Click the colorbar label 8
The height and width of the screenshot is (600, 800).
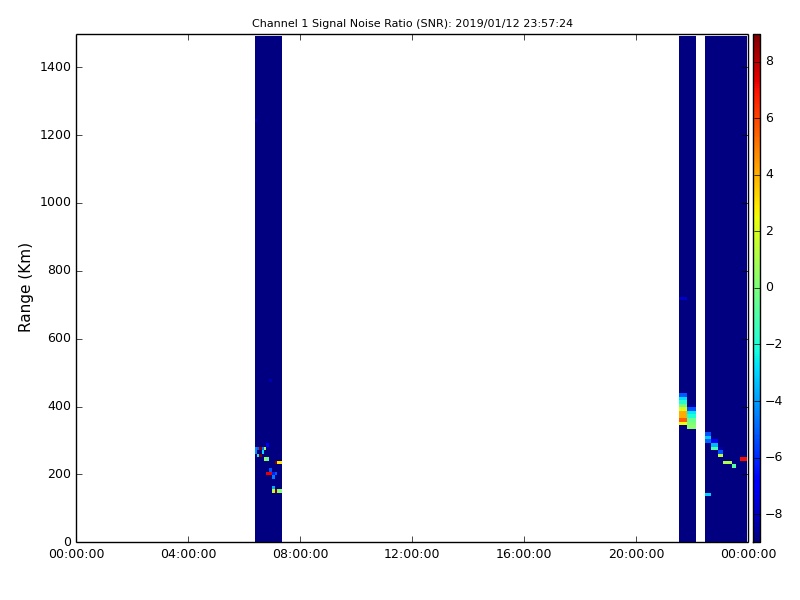pyautogui.click(x=770, y=61)
